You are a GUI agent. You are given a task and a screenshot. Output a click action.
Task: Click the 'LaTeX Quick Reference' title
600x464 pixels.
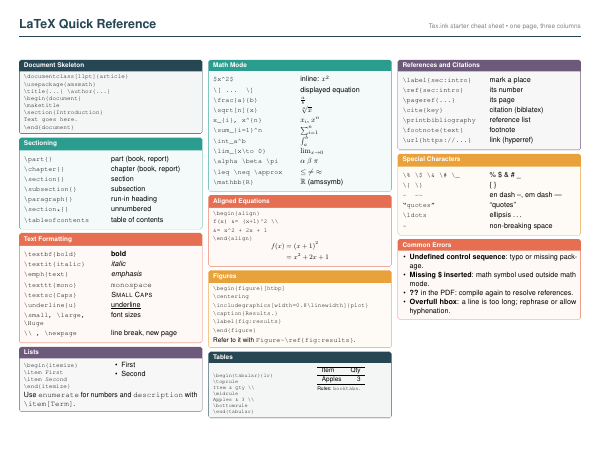tap(88, 24)
